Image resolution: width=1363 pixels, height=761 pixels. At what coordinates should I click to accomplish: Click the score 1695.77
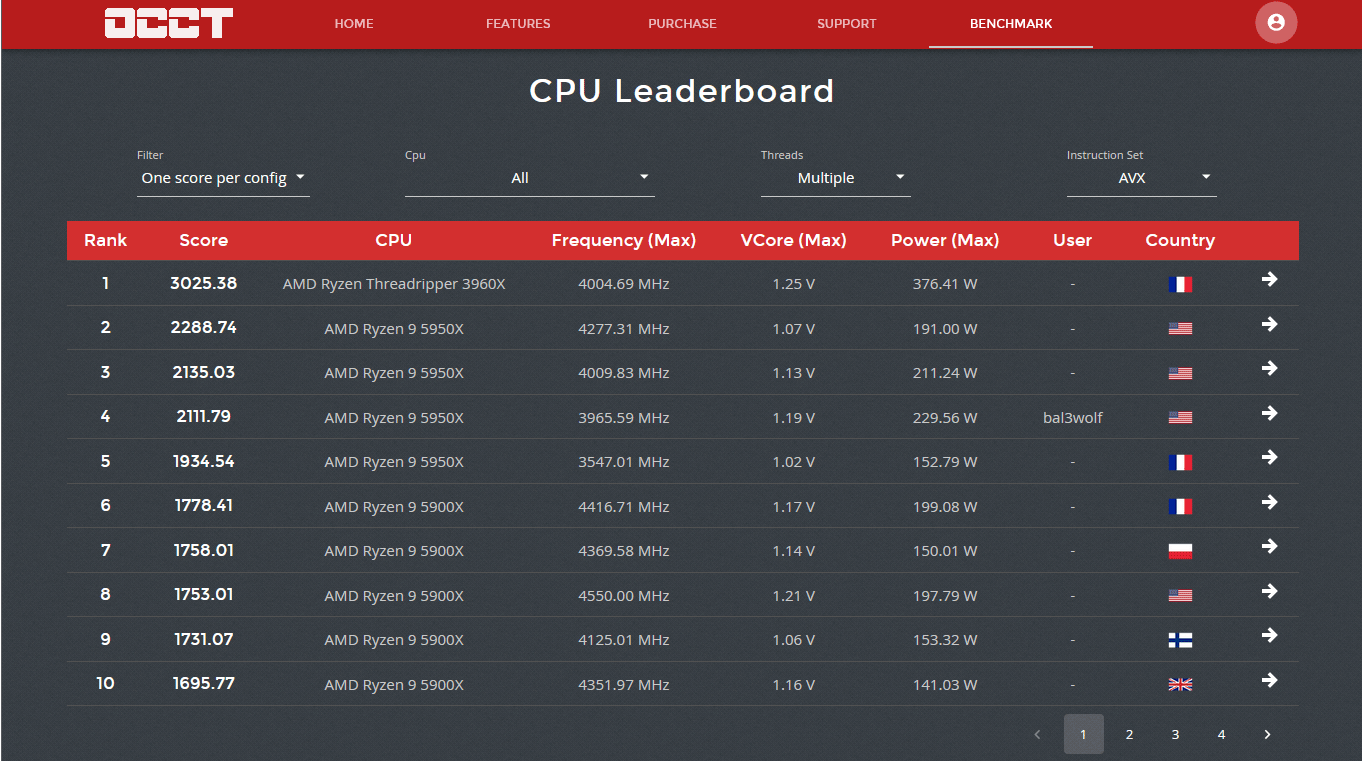(204, 684)
